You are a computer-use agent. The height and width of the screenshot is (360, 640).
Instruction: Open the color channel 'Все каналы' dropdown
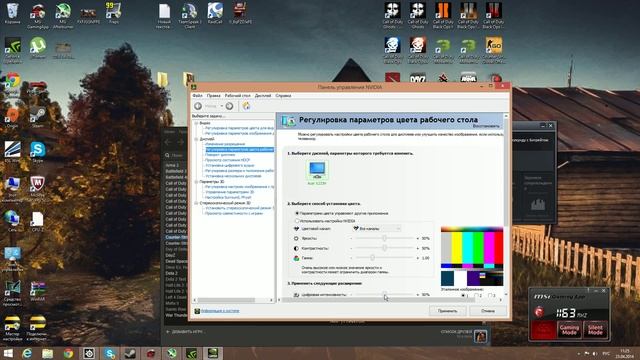376,229
